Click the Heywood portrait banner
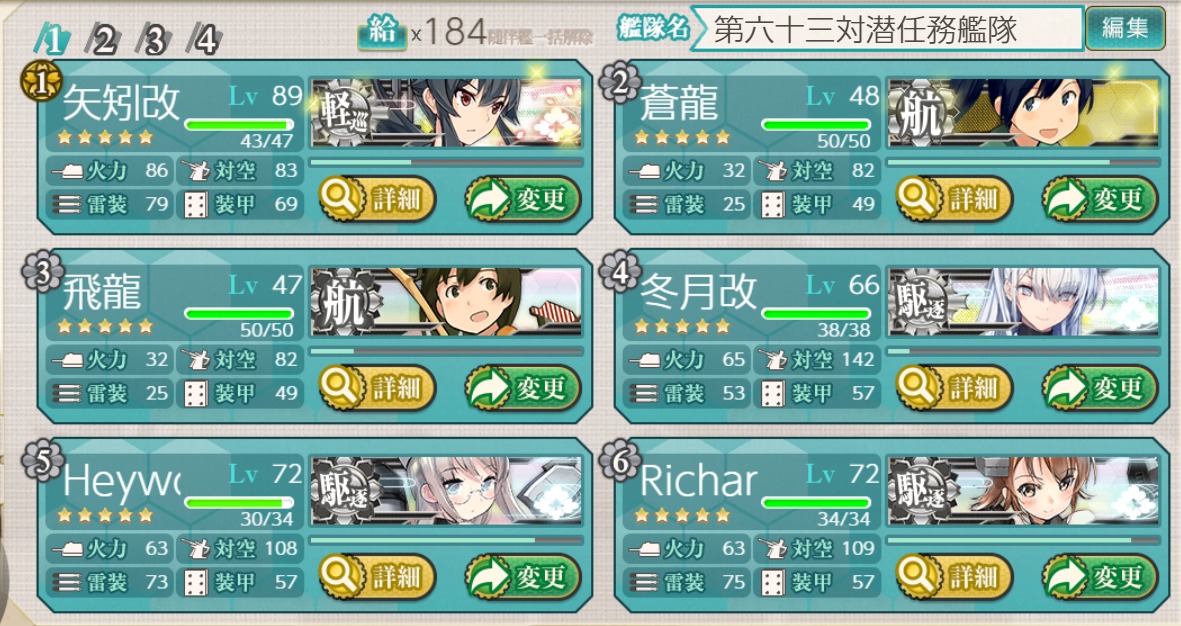Viewport: 1181px width, 626px height. tap(447, 490)
